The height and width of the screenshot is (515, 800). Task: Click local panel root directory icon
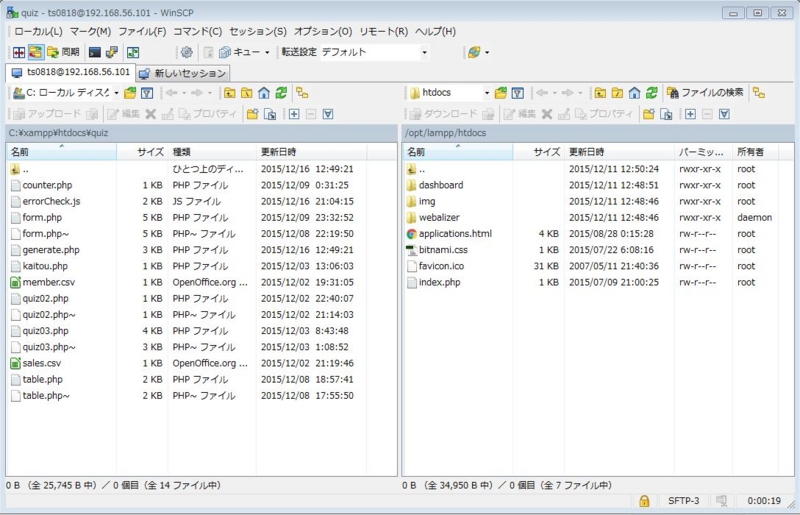[x=247, y=93]
